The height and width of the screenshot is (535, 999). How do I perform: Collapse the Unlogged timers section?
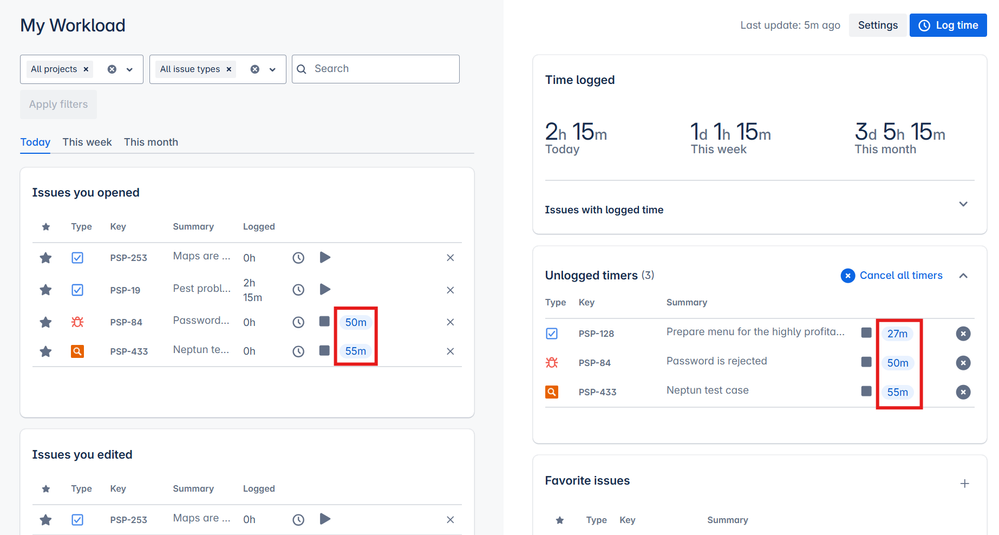click(x=963, y=276)
